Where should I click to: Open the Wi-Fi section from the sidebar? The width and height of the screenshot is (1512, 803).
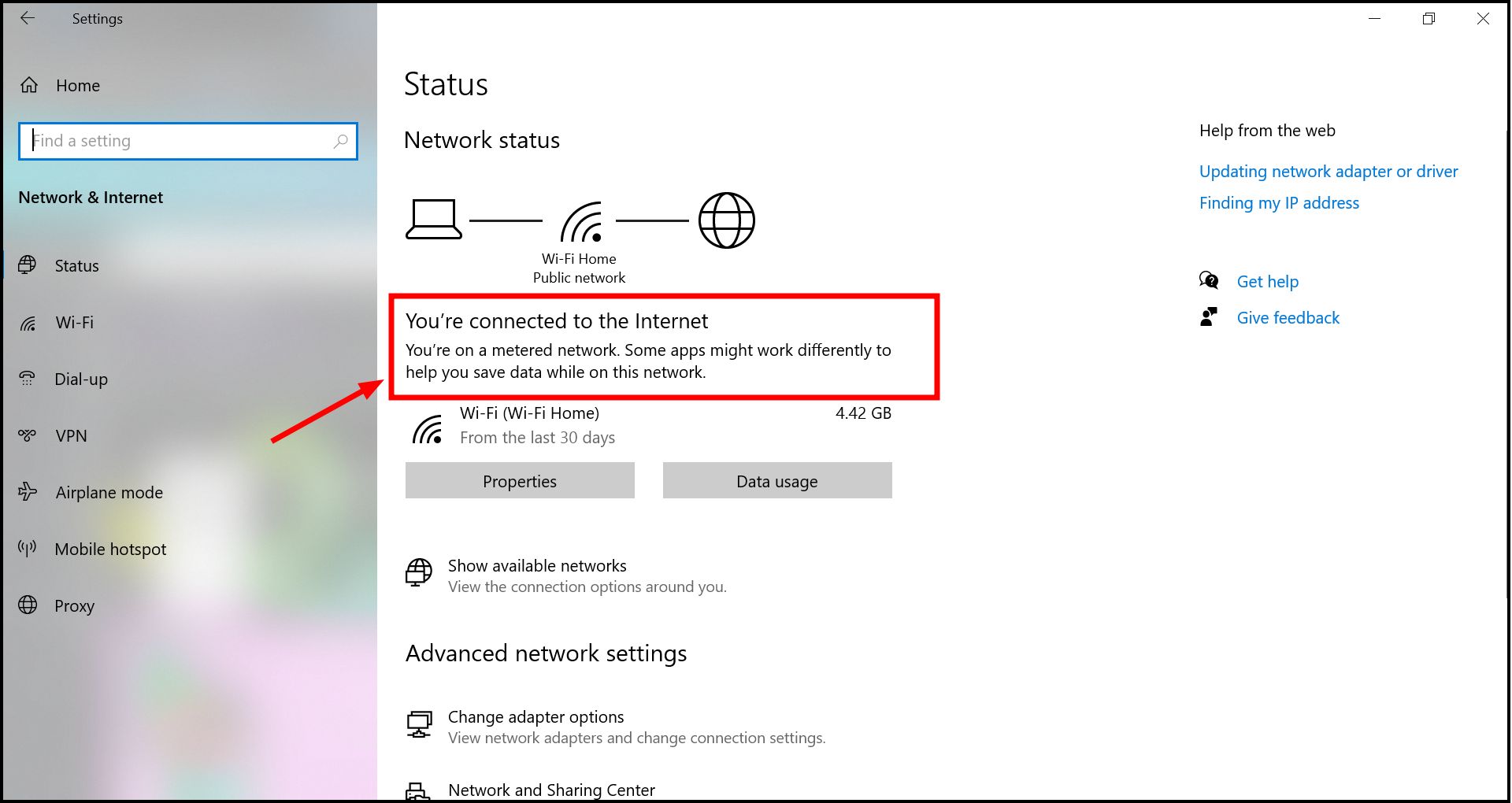point(28,323)
